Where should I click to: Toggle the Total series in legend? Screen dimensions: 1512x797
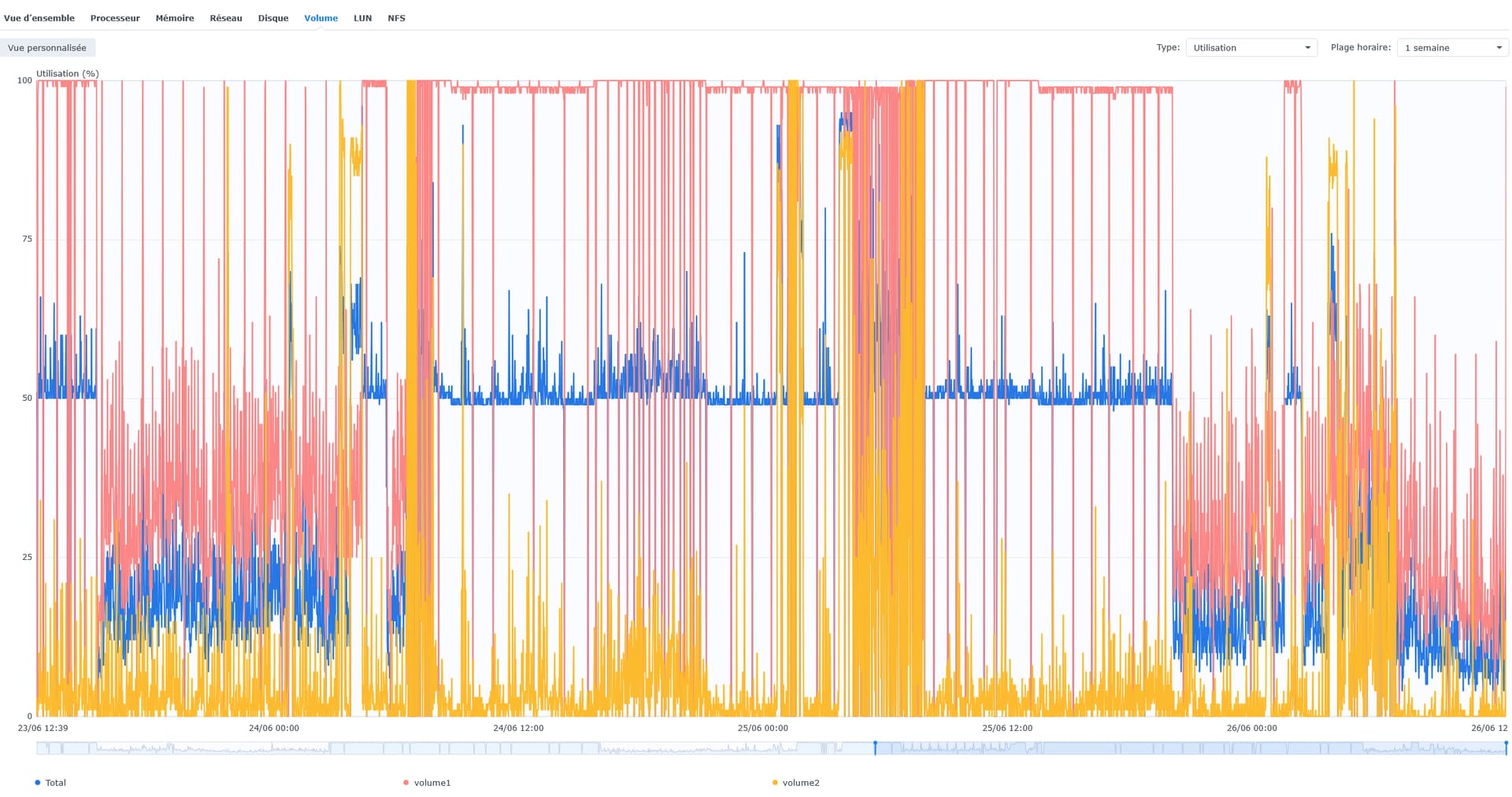[51, 783]
